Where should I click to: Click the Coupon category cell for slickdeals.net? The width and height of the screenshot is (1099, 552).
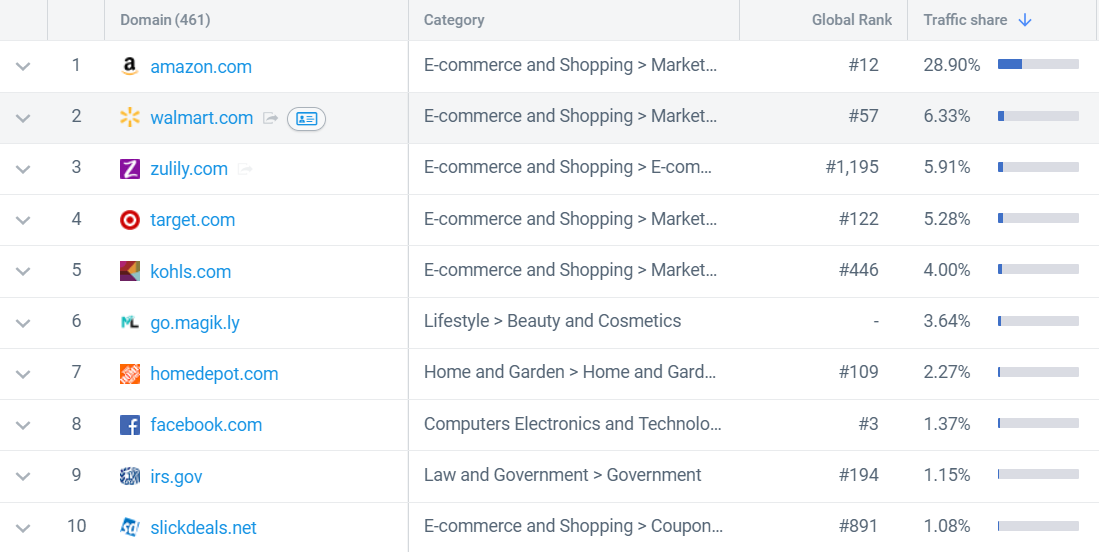573,526
